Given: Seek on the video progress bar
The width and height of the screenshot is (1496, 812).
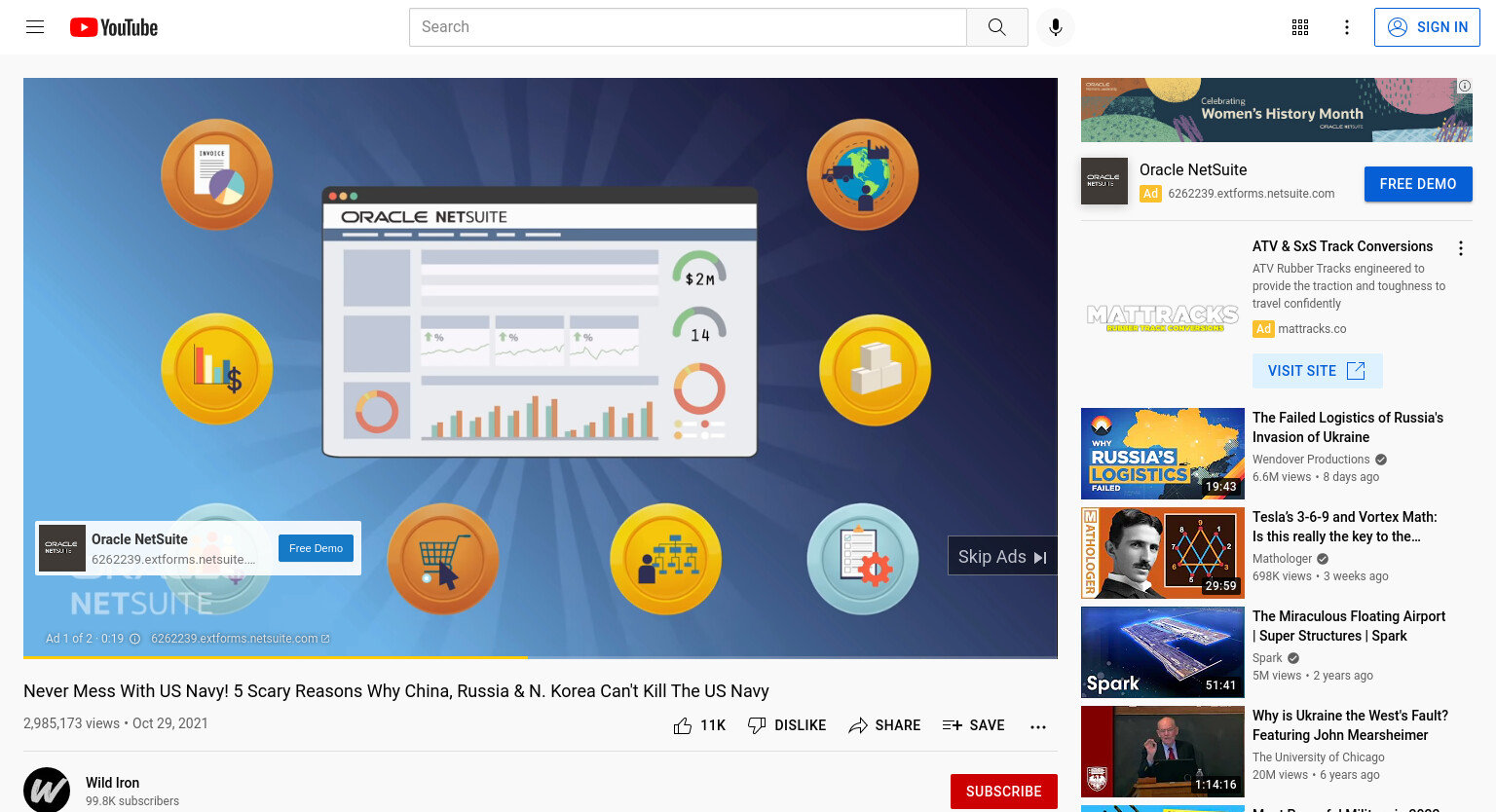Looking at the screenshot, I should (x=541, y=657).
